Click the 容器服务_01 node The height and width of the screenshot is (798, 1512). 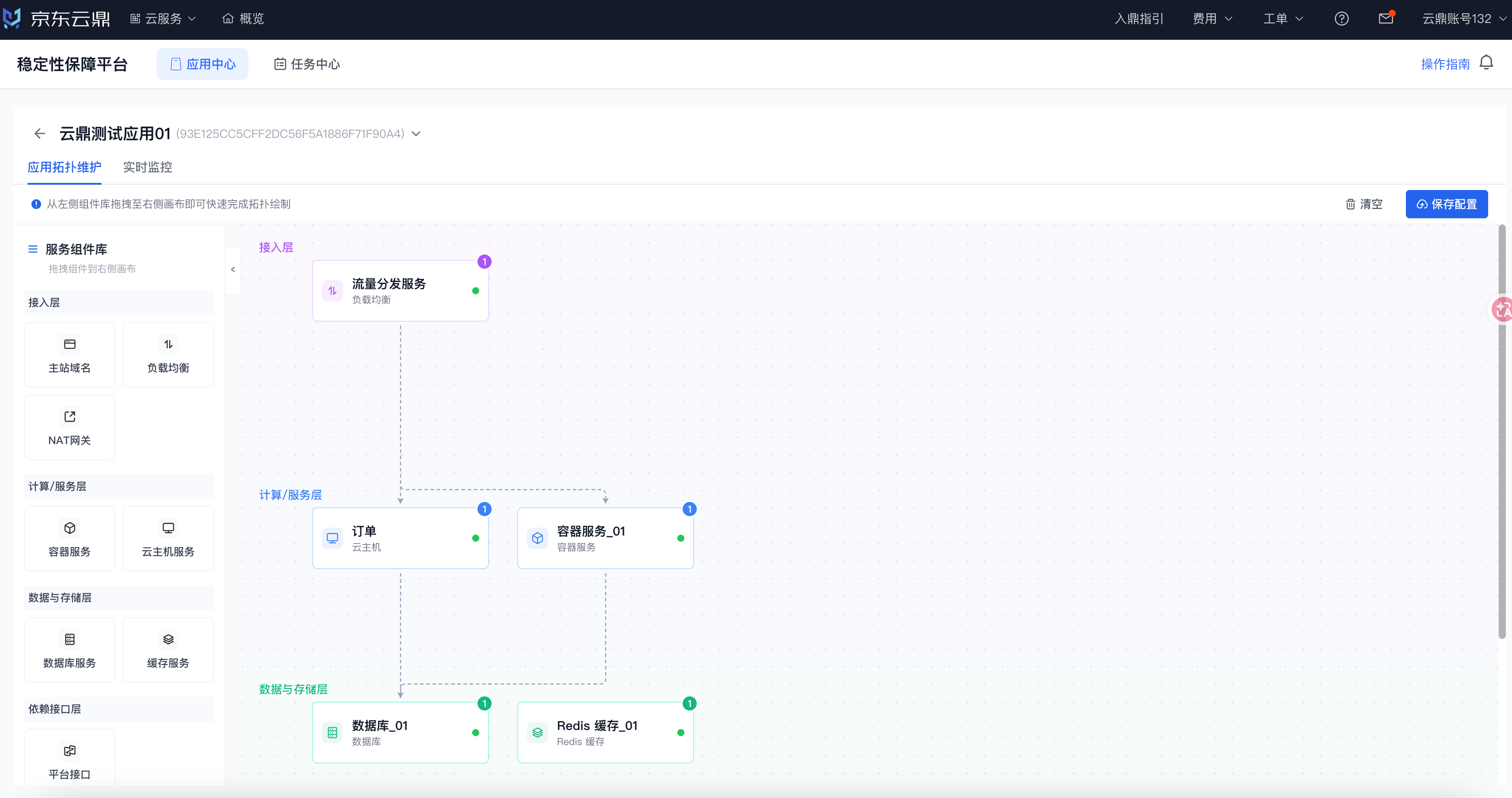605,538
